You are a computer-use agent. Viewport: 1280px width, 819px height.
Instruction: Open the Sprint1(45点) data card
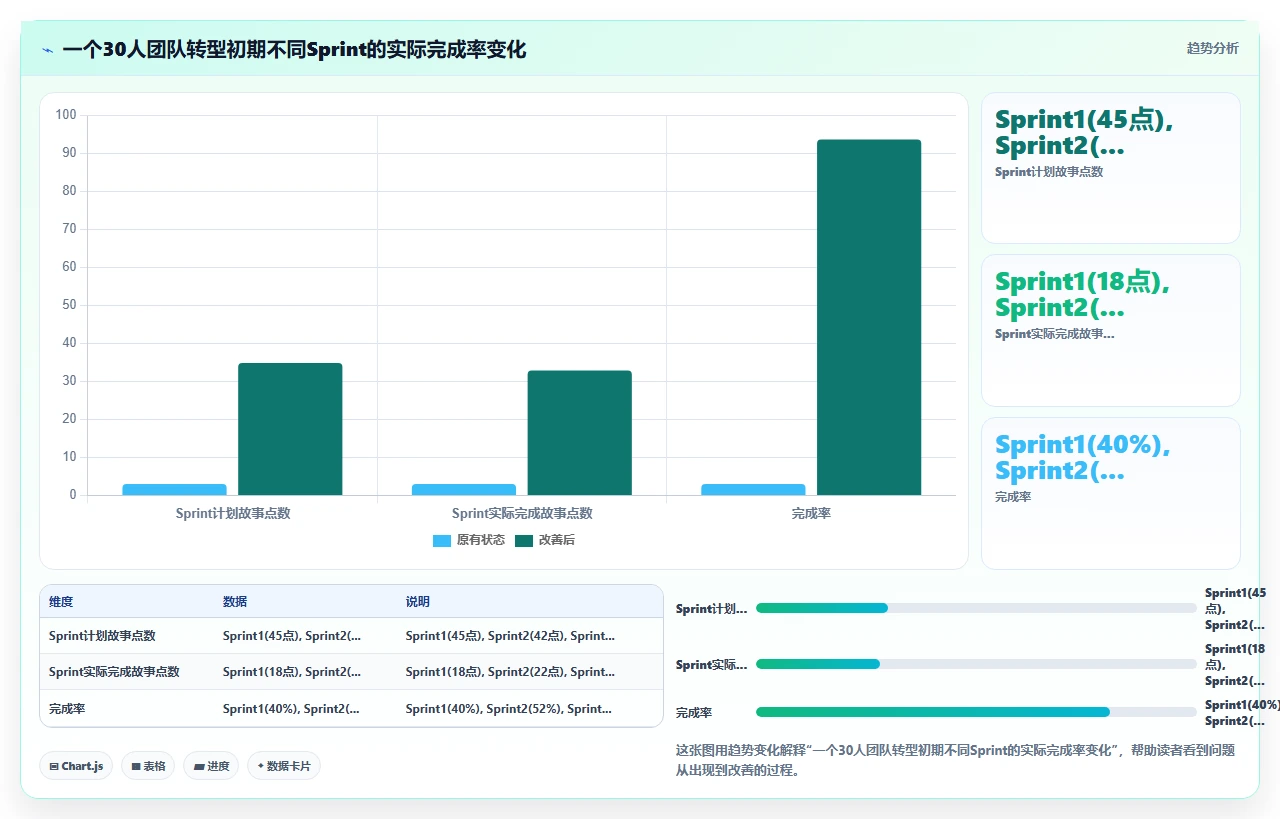pos(1110,168)
